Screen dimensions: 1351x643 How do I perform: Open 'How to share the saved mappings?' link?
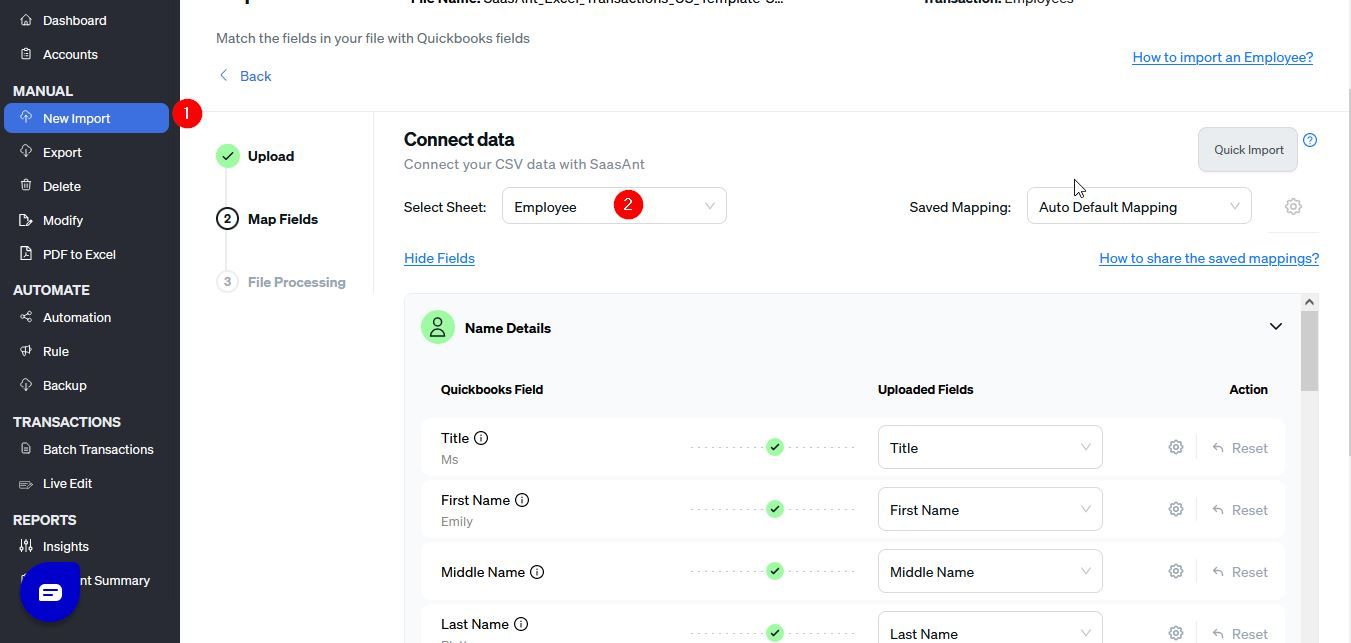click(x=1209, y=258)
